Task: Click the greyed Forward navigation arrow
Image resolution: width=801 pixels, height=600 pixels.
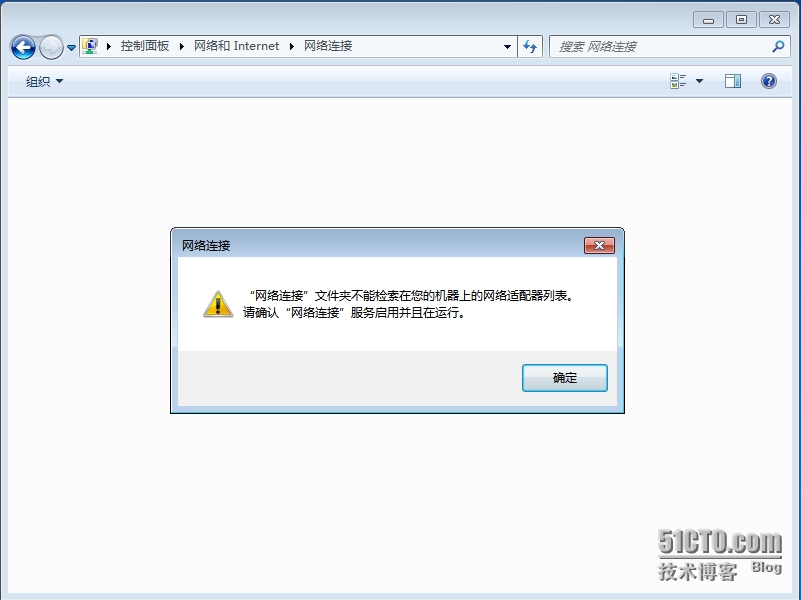Action: tap(51, 47)
